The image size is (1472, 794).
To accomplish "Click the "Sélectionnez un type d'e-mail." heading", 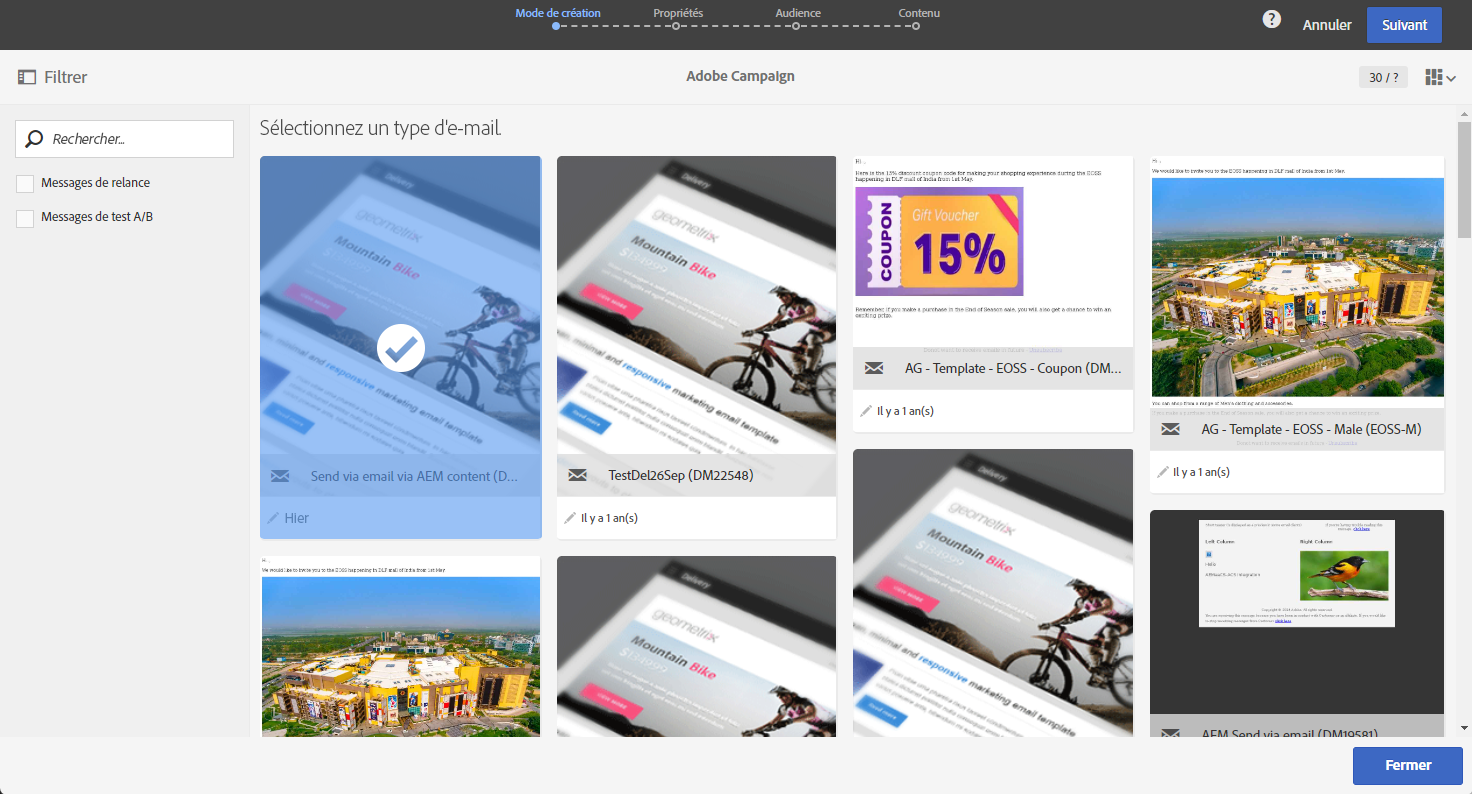I will pos(380,128).
